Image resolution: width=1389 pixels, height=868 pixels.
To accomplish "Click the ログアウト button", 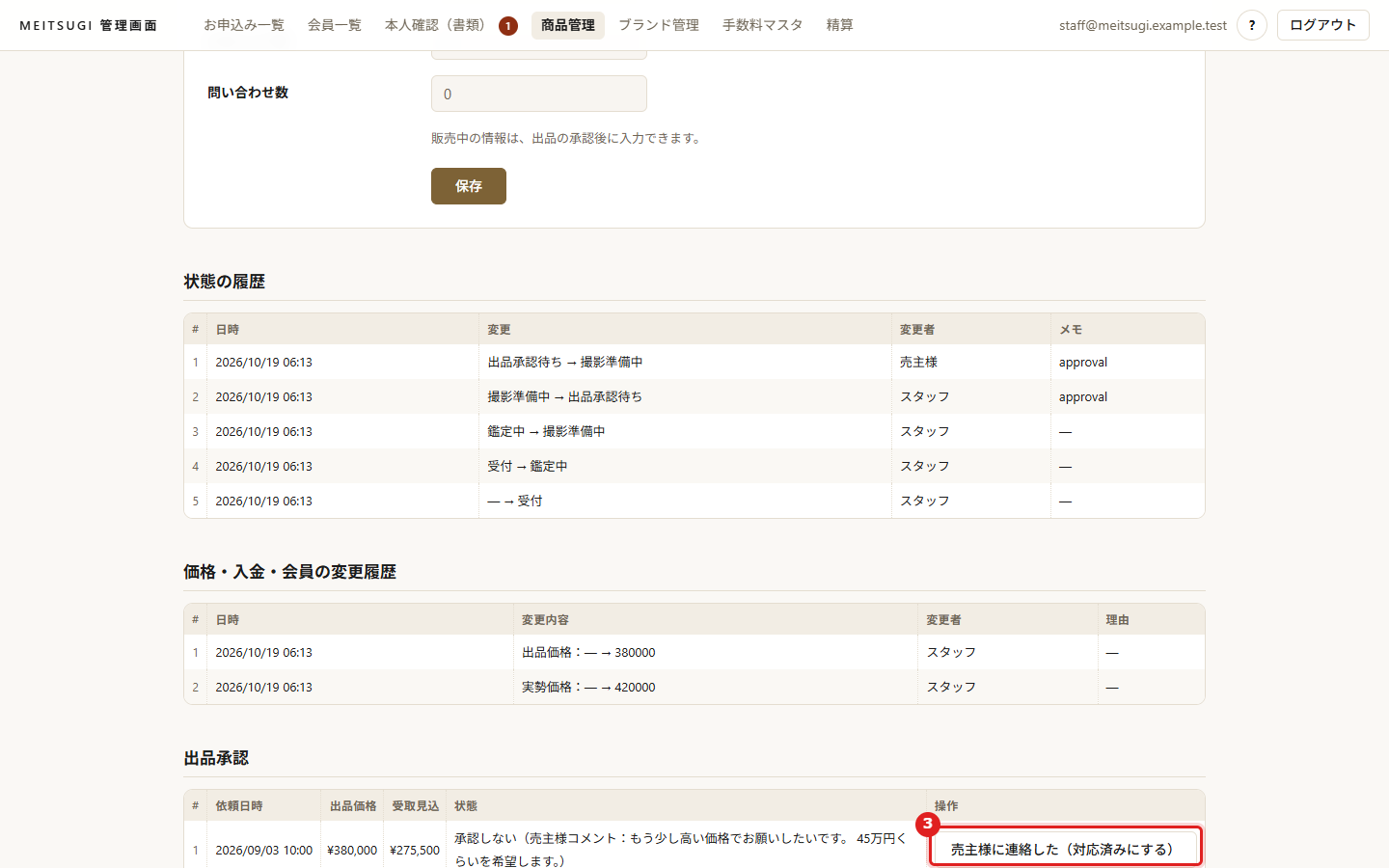I will pyautogui.click(x=1323, y=25).
